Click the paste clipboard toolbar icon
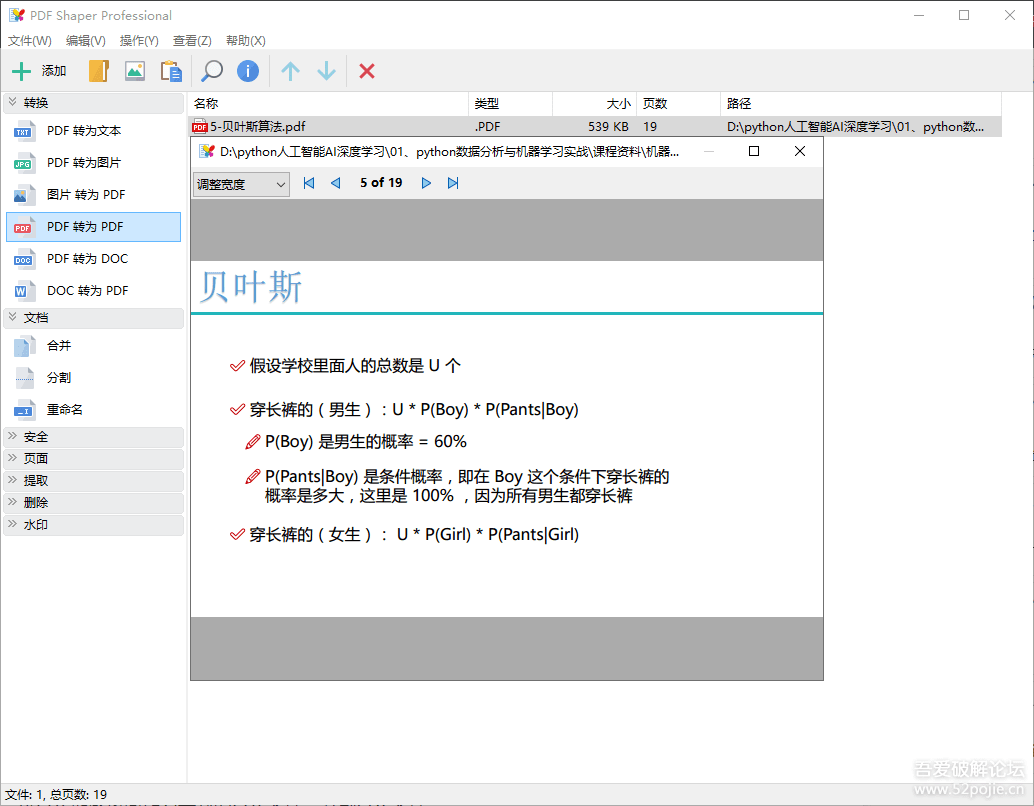This screenshot has width=1034, height=806. pyautogui.click(x=171, y=71)
